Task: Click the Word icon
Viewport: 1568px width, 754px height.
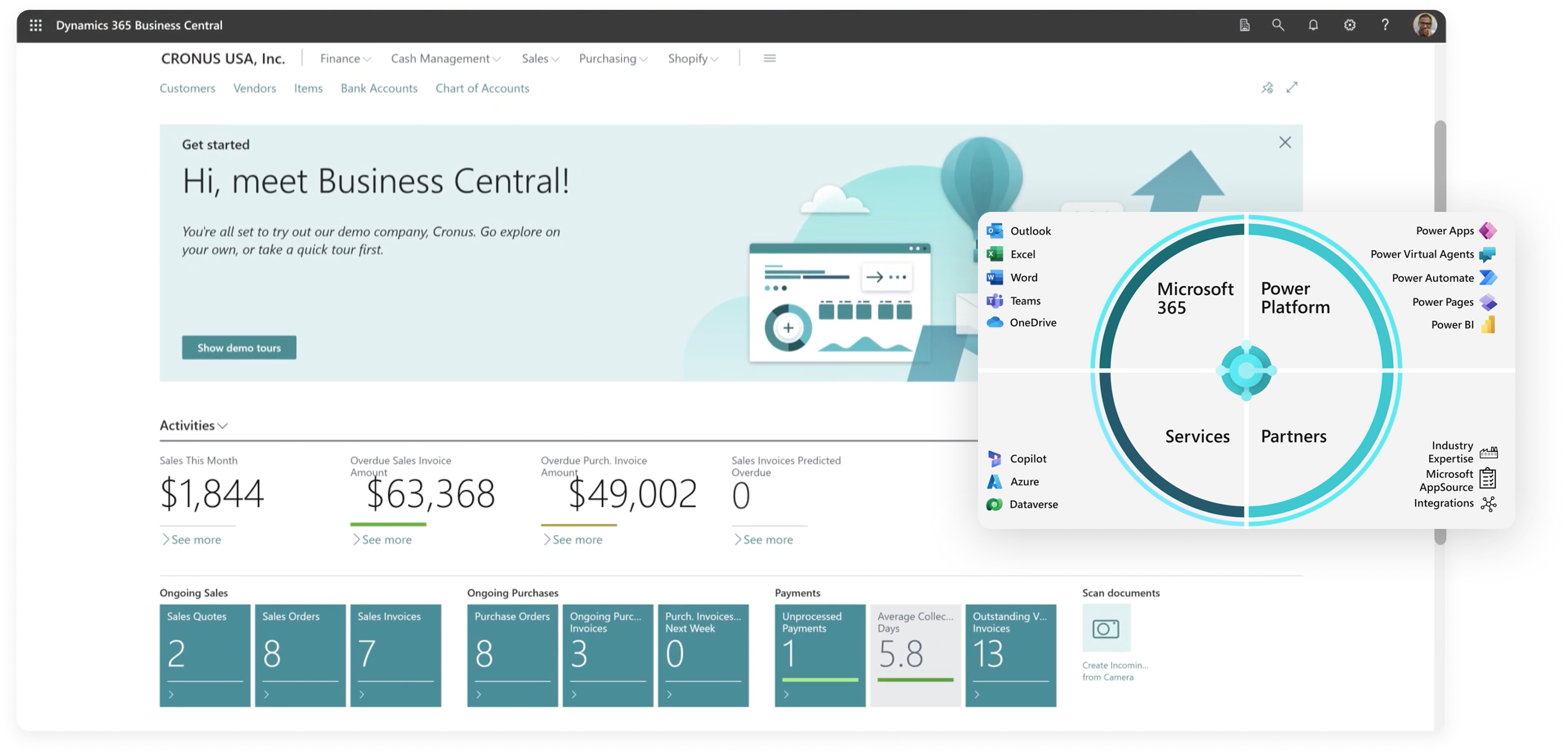Action: point(994,278)
